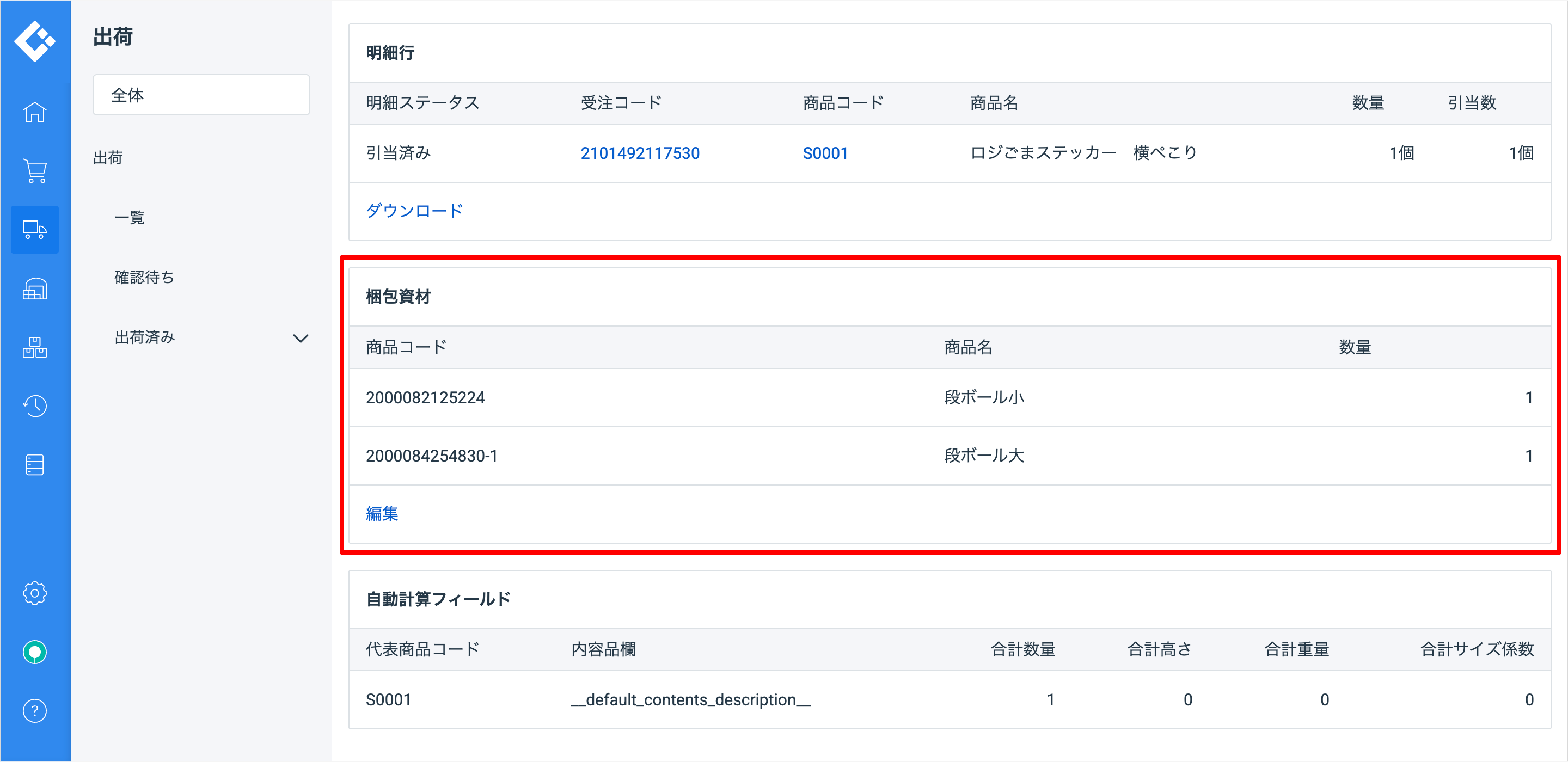Click the 受注コード column header
This screenshot has width=1568, height=762.
click(x=621, y=103)
